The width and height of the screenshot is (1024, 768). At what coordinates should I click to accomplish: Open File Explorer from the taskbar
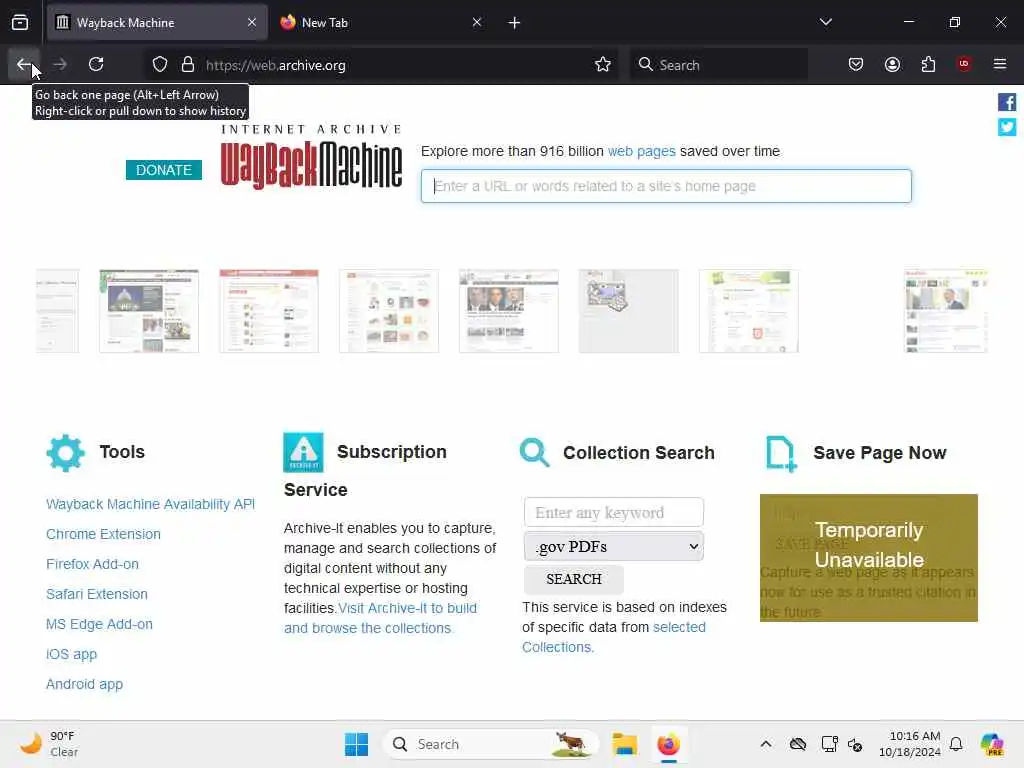tap(624, 744)
